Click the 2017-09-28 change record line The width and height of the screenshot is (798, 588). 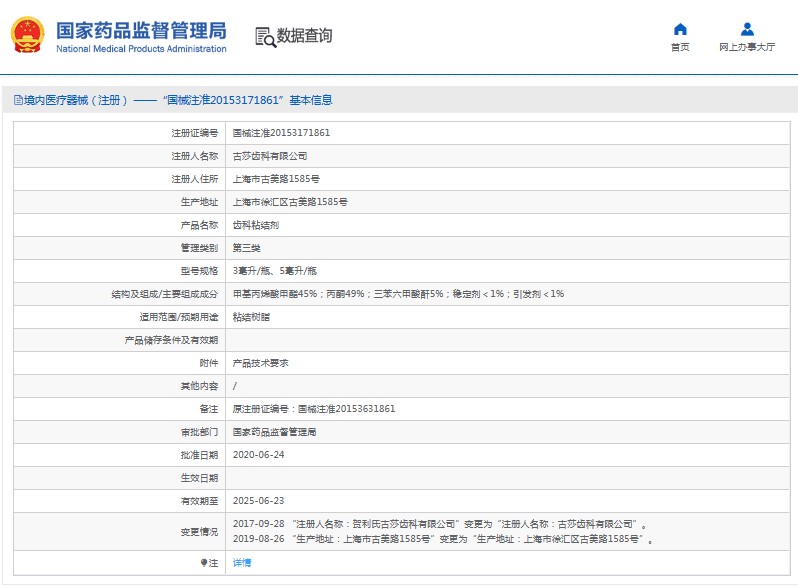440,524
